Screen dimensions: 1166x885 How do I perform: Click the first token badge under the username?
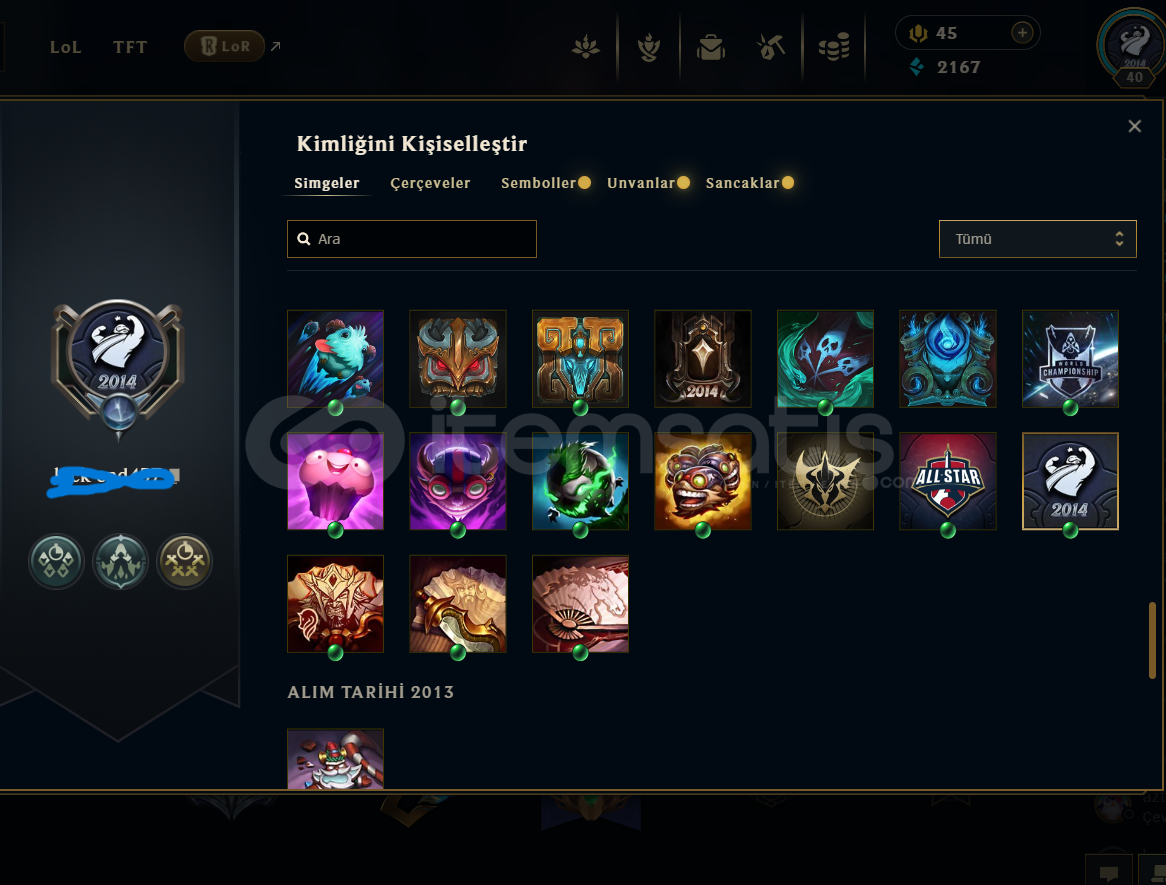[x=56, y=561]
